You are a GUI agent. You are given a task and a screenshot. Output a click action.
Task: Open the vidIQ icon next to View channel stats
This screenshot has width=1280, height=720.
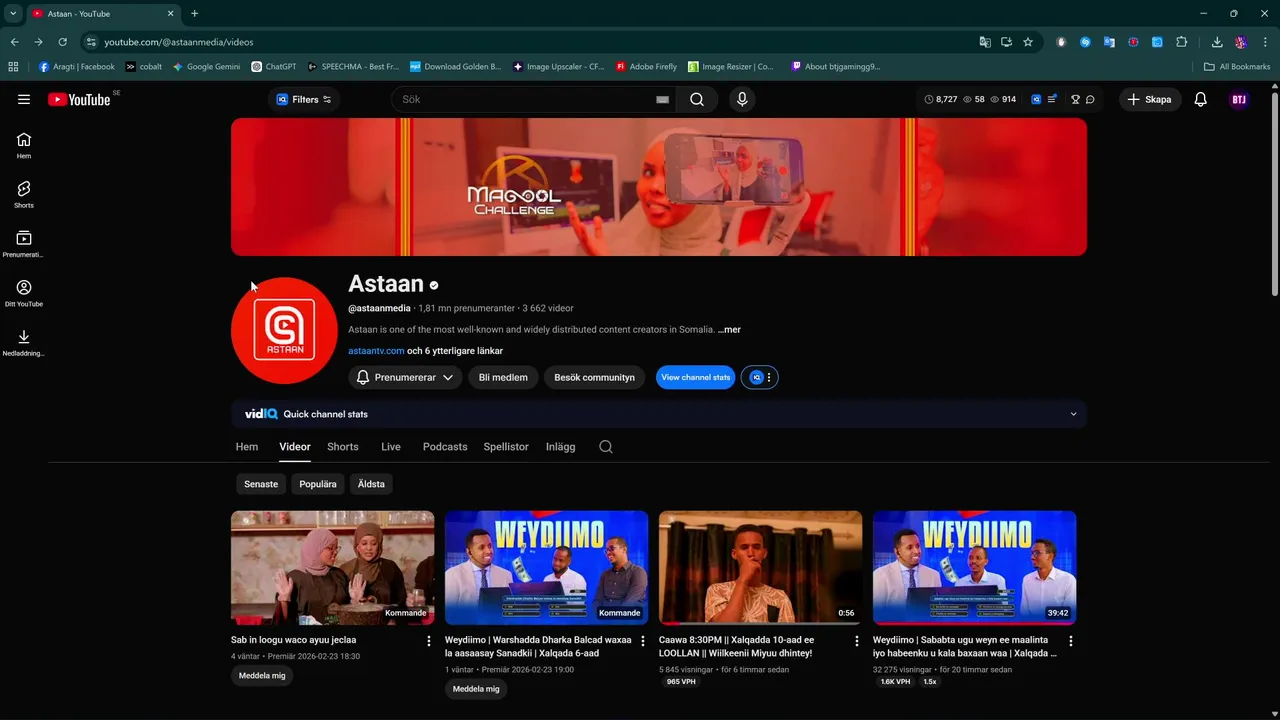[x=759, y=377]
